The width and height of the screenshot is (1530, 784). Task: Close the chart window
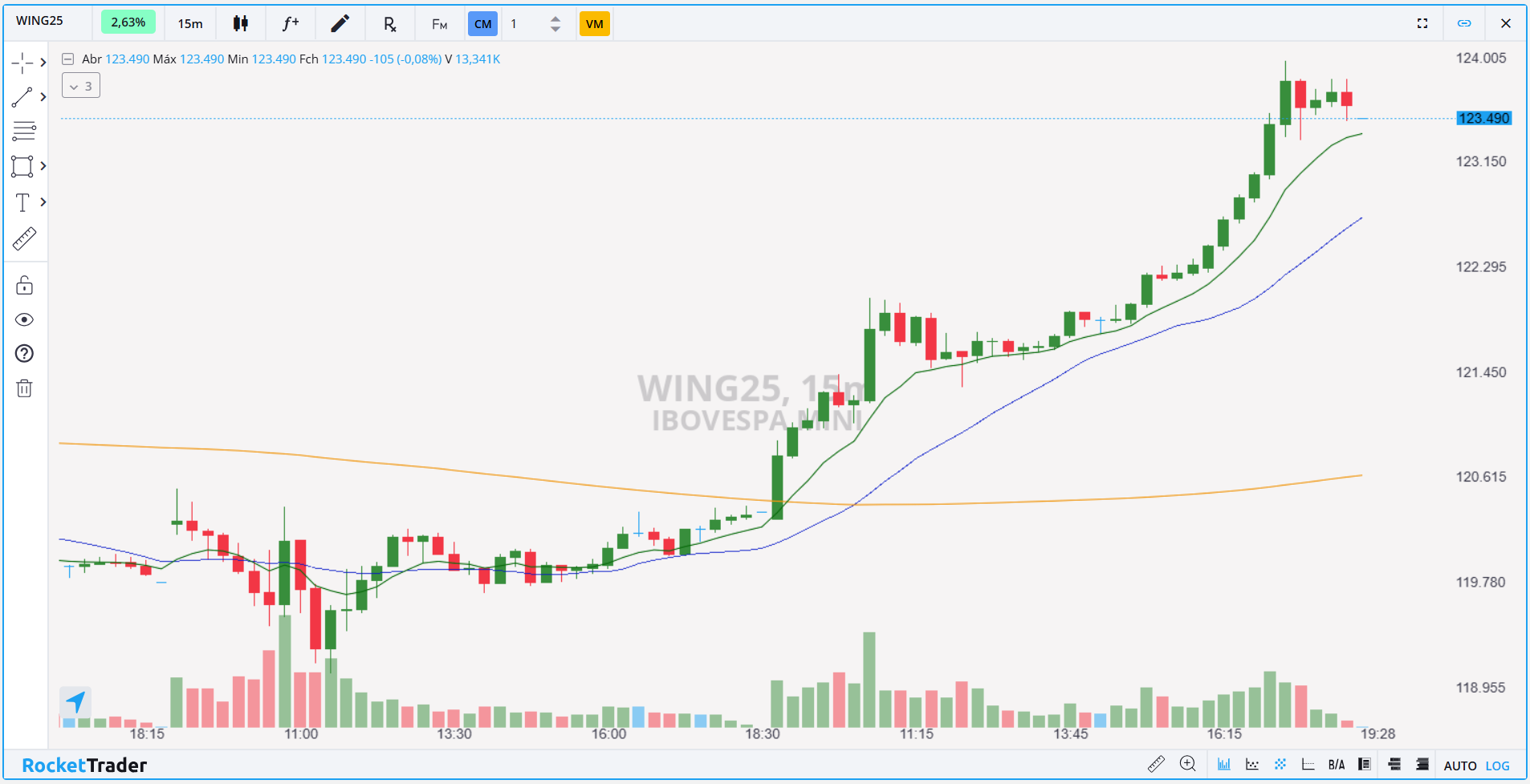(1506, 23)
